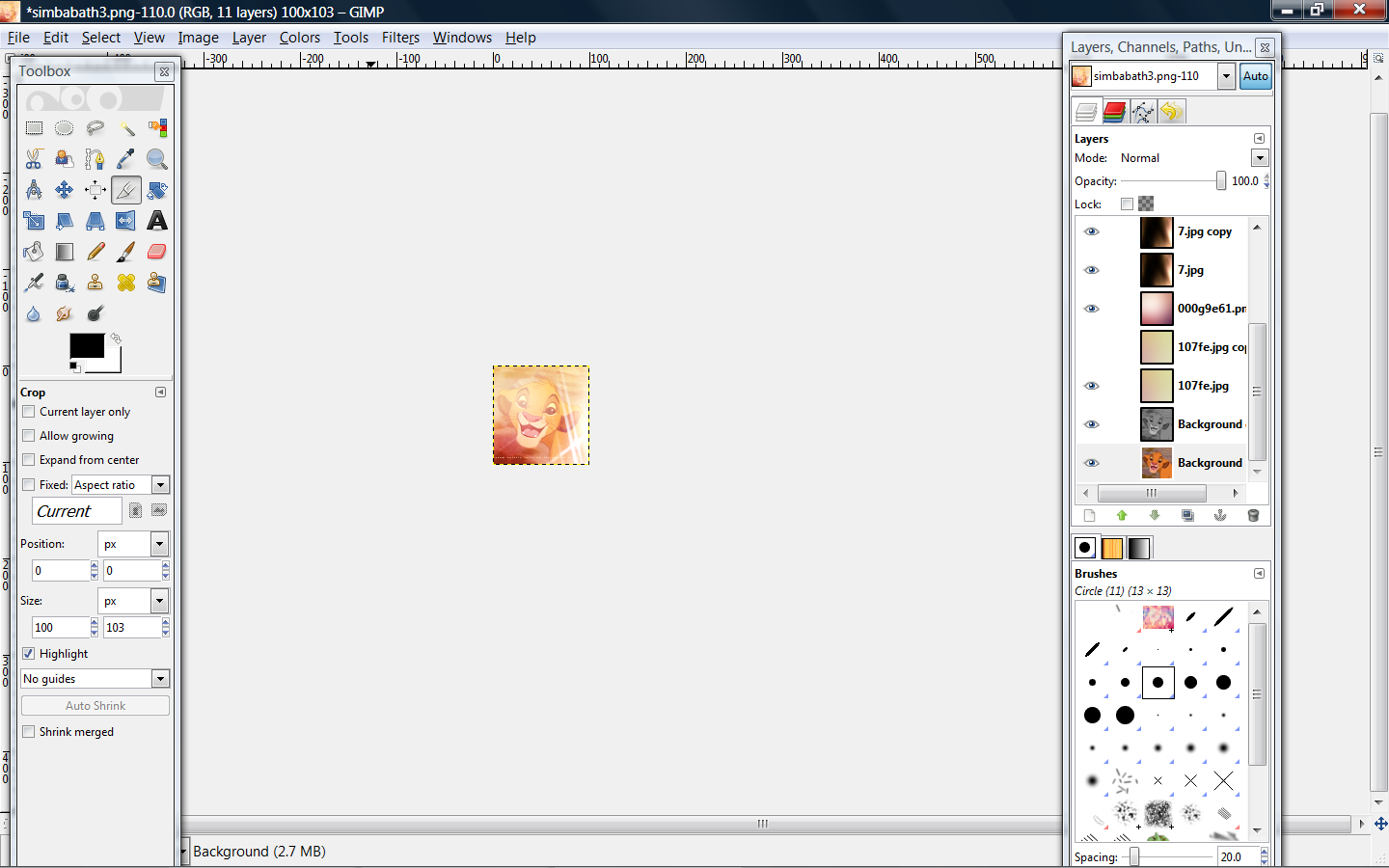Click the Auto button in the Layers dock
This screenshot has width=1389, height=868.
coord(1255,76)
